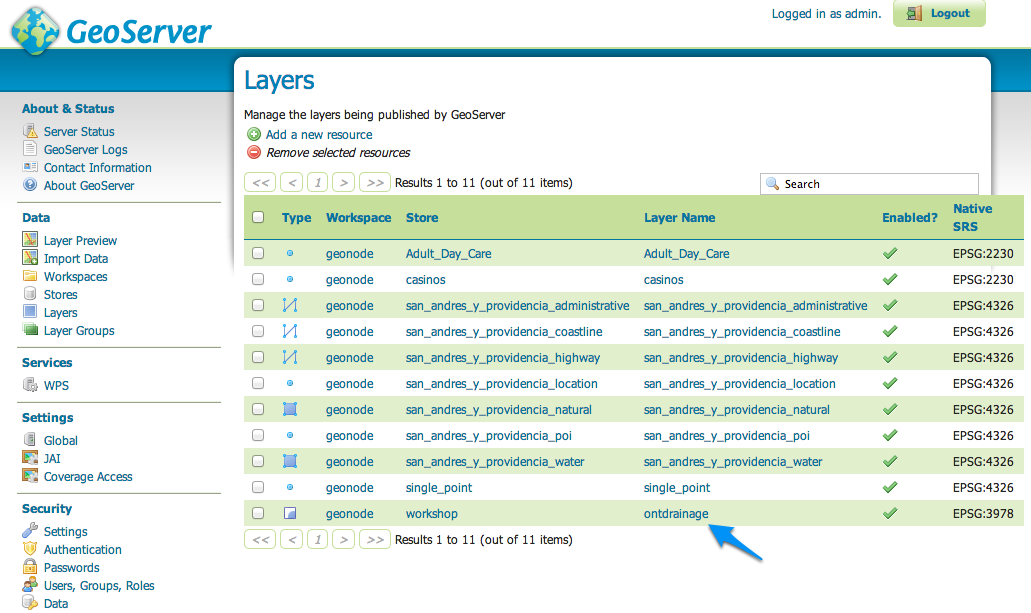Open the Server Status sidebar link

tap(79, 132)
